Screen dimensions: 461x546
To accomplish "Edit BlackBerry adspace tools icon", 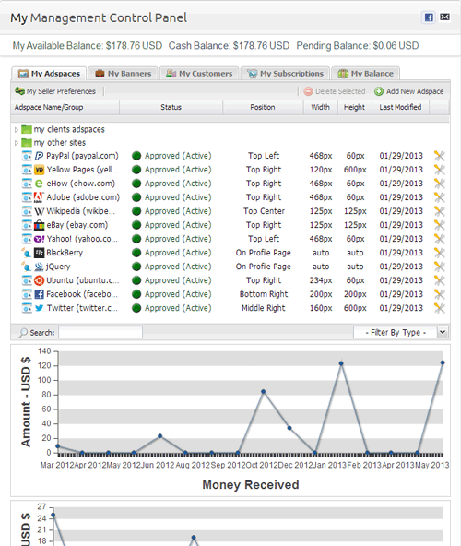I will 439,252.
